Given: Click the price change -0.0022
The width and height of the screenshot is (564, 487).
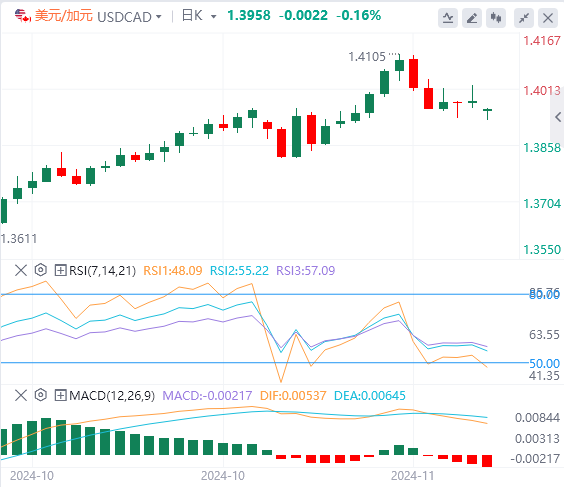Looking at the screenshot, I should point(303,15).
